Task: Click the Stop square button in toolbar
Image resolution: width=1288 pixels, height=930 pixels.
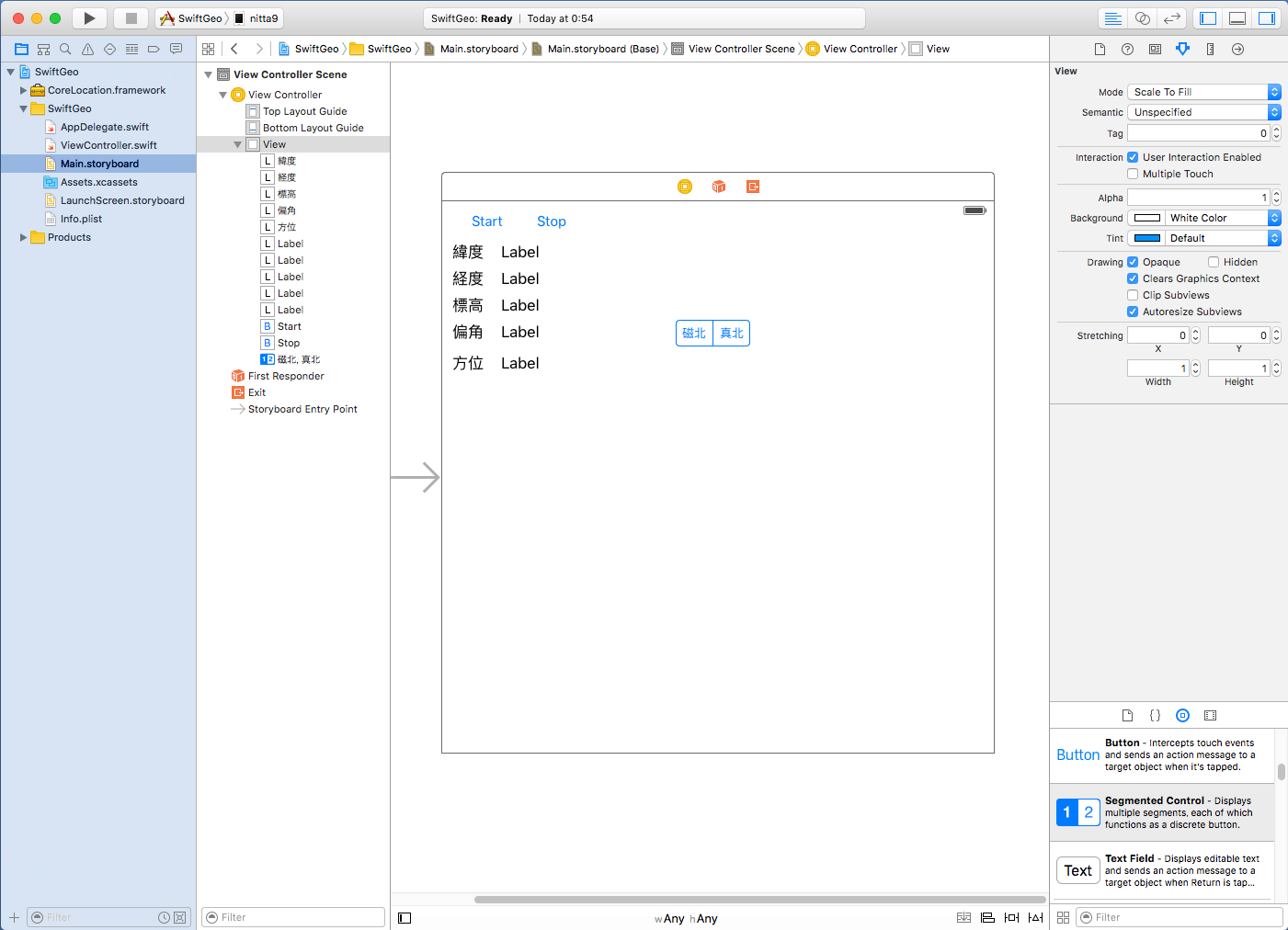Action: tap(131, 18)
